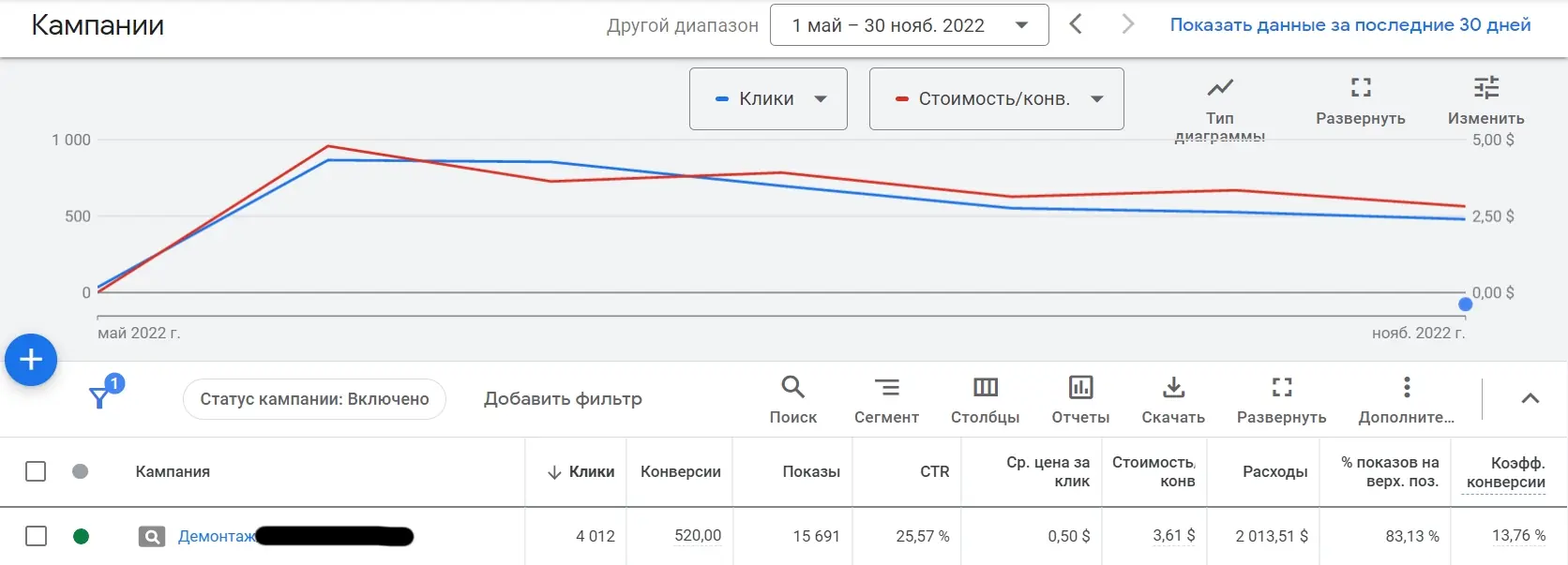Open the Стоимость/конв. metric dropdown
This screenshot has height=565, width=1568.
(996, 98)
